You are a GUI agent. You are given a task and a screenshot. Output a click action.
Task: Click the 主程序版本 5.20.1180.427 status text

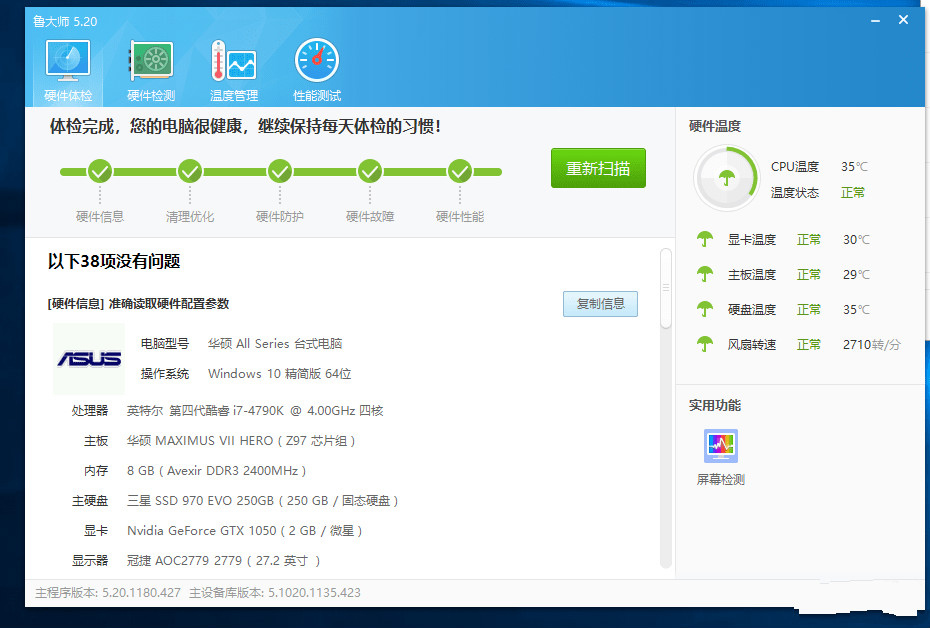point(108,592)
